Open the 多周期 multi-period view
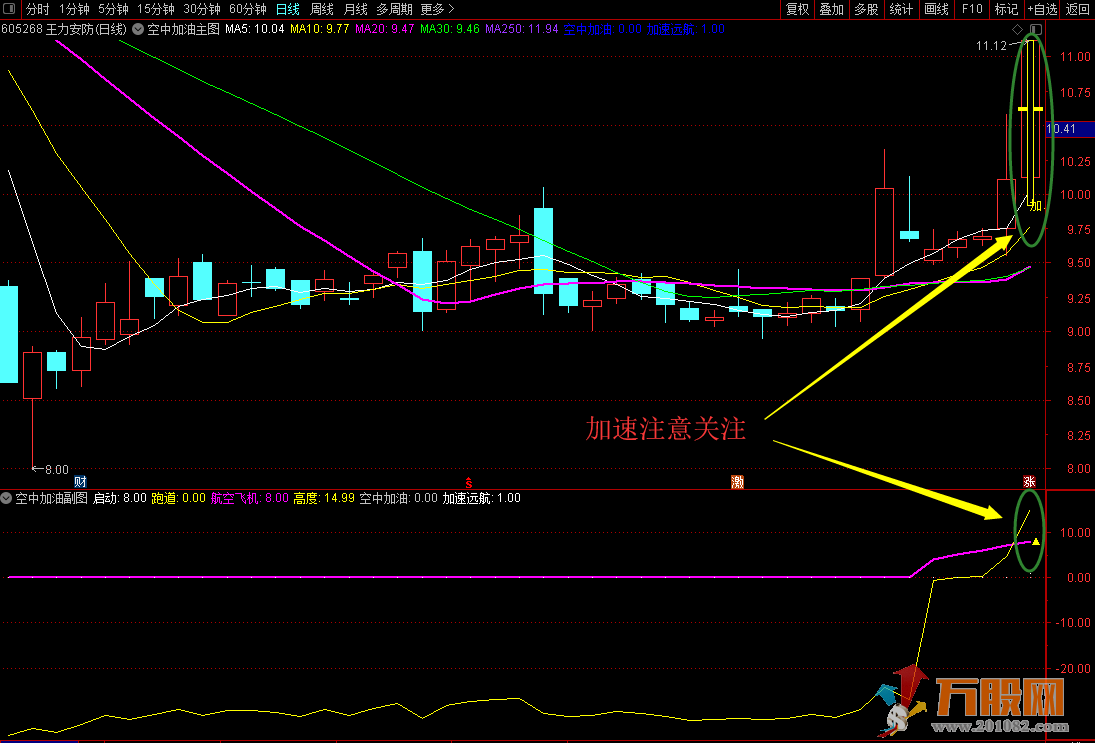 [x=395, y=9]
